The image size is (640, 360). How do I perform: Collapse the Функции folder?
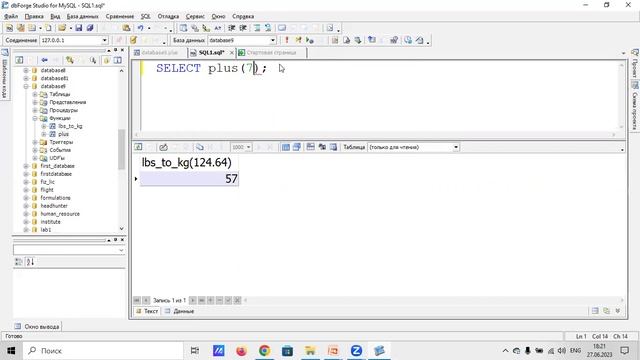[x=35, y=118]
